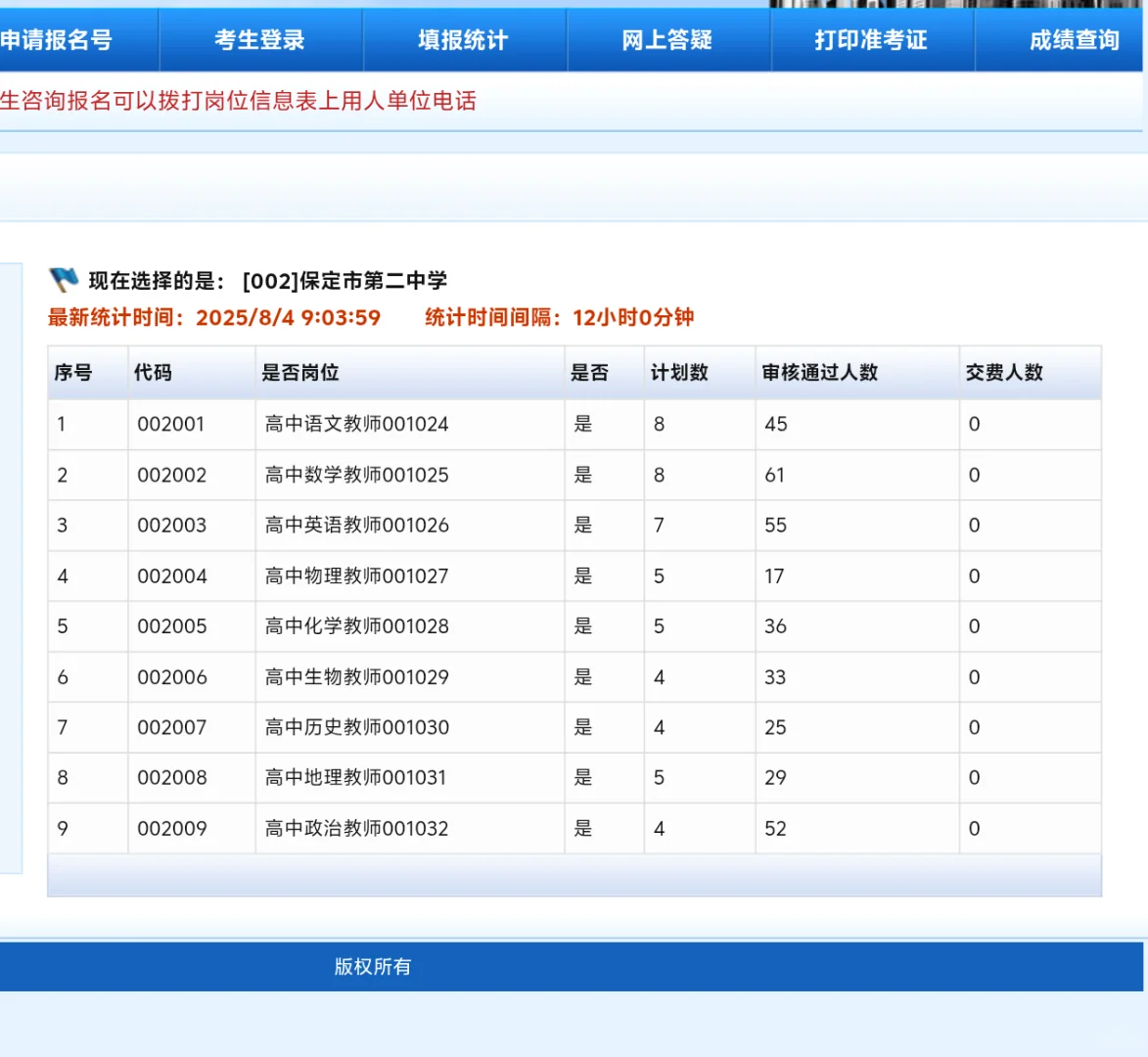Image resolution: width=1148 pixels, height=1057 pixels.
Task: Click approved count 61 for 高中数学教师
Action: click(x=774, y=475)
